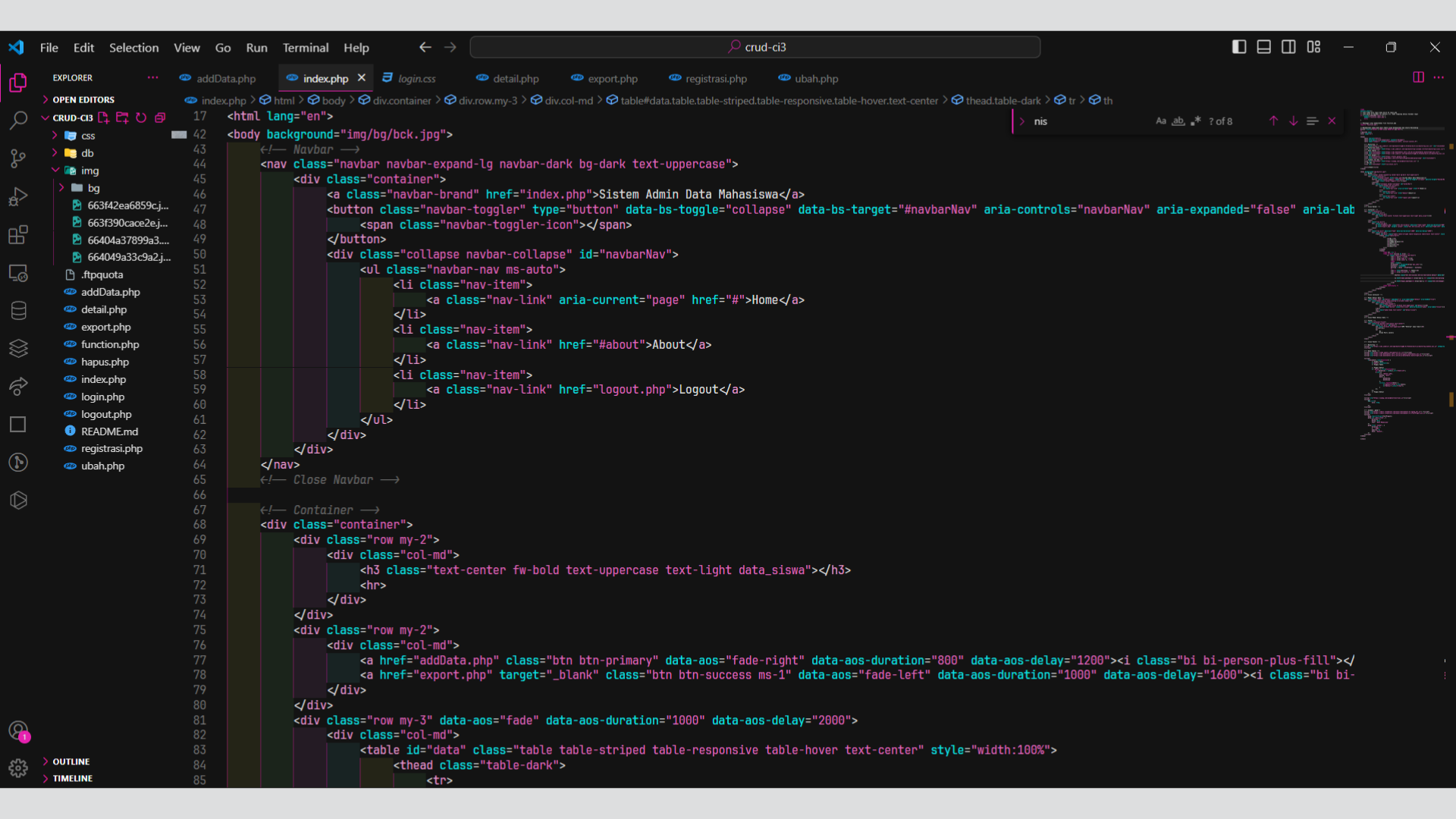Open image 663f42ea6859c in explorer

[127, 206]
